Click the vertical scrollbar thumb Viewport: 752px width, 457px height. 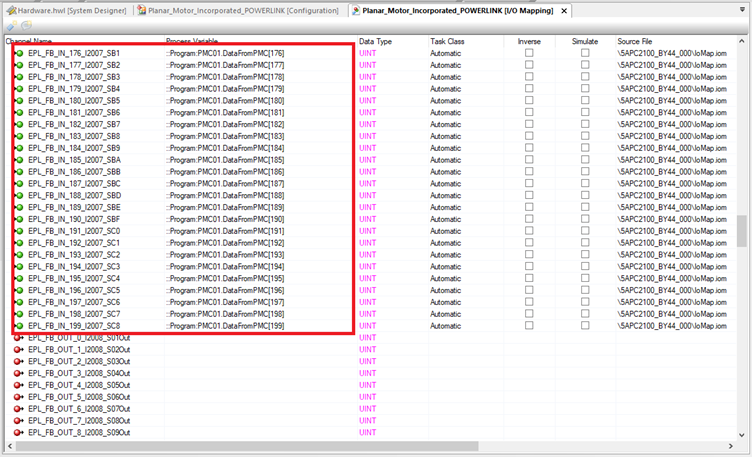click(x=742, y=230)
